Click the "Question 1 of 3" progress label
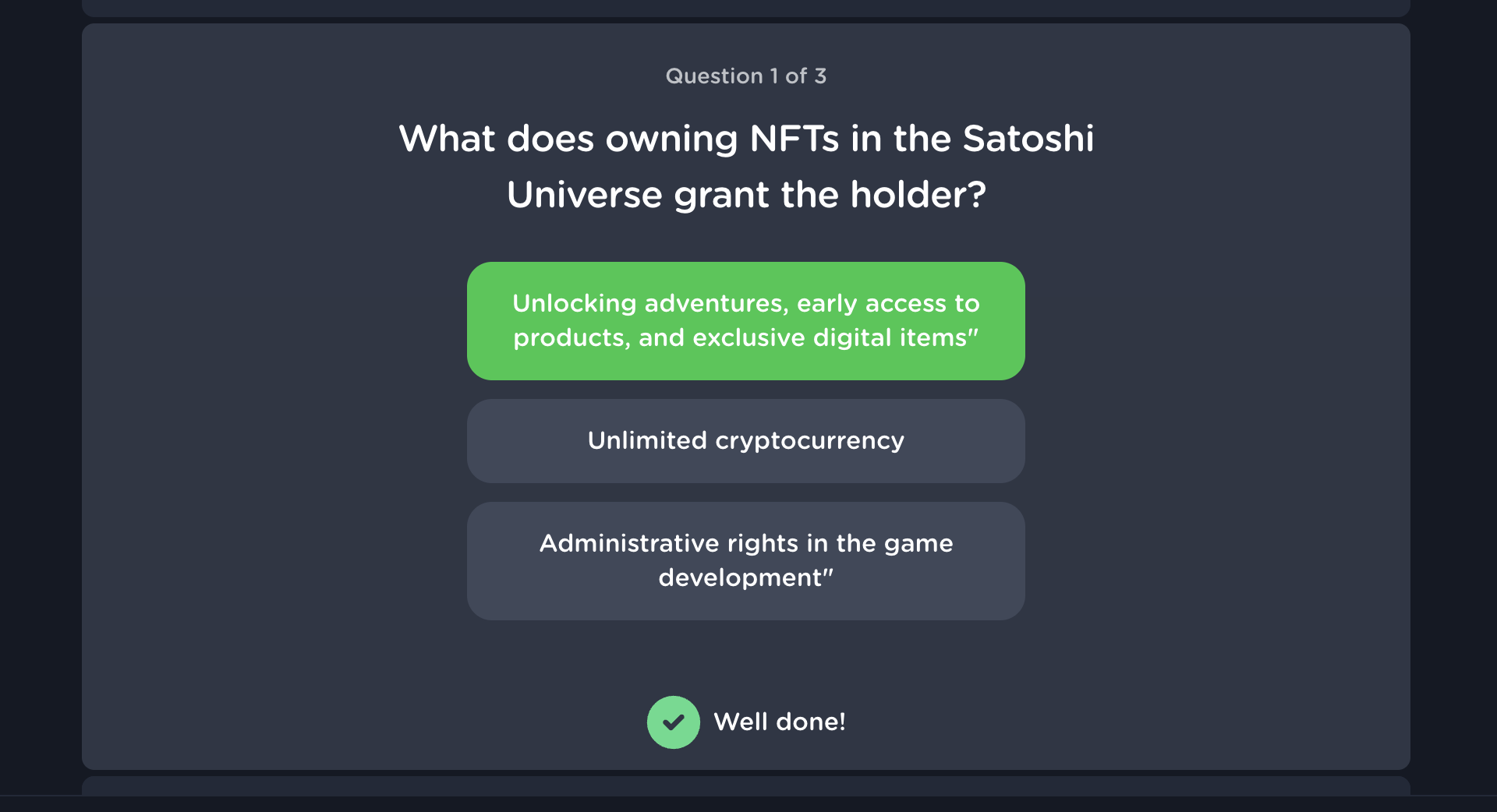The width and height of the screenshot is (1497, 812). point(745,76)
